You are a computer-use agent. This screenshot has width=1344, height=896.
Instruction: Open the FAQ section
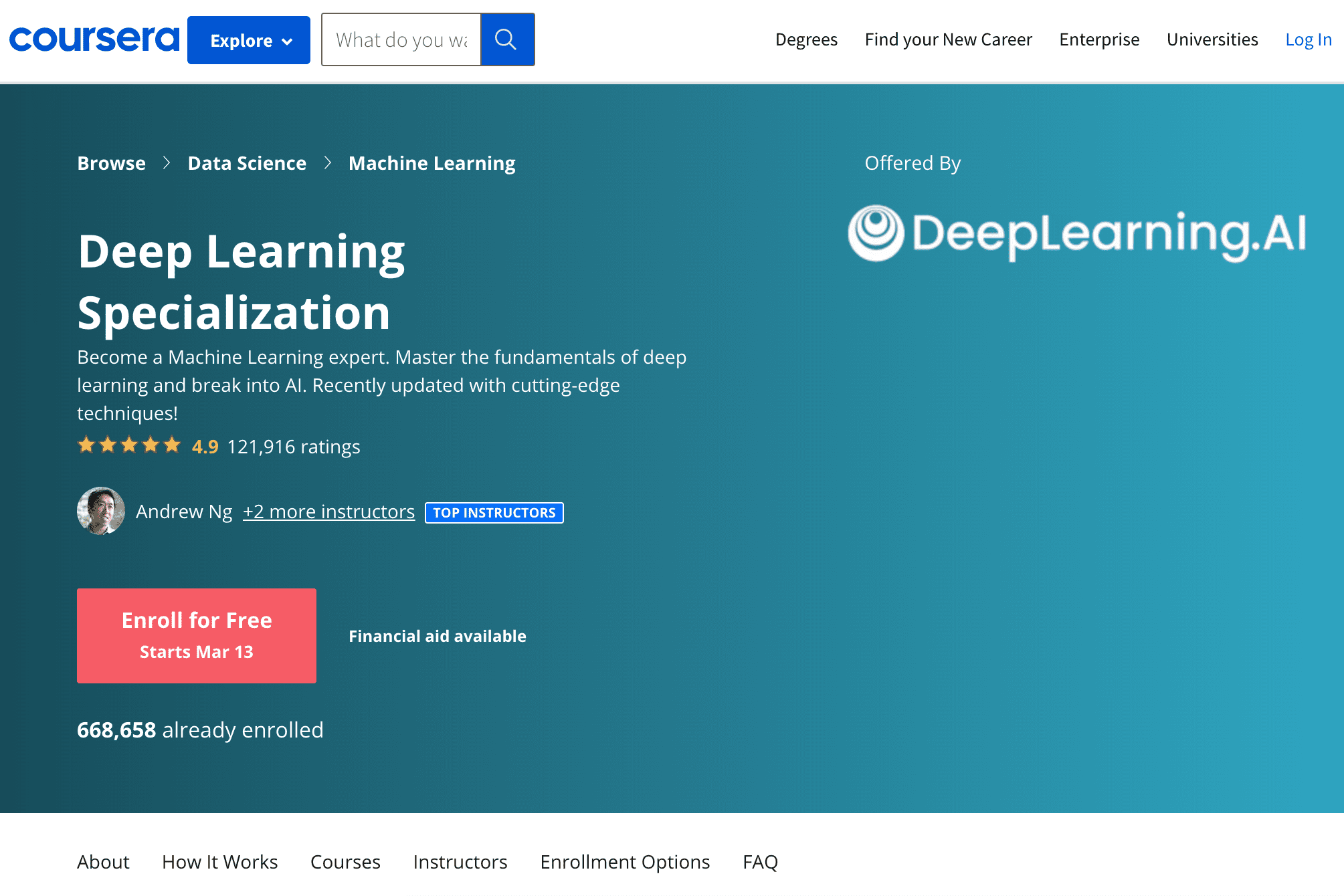coord(759,862)
